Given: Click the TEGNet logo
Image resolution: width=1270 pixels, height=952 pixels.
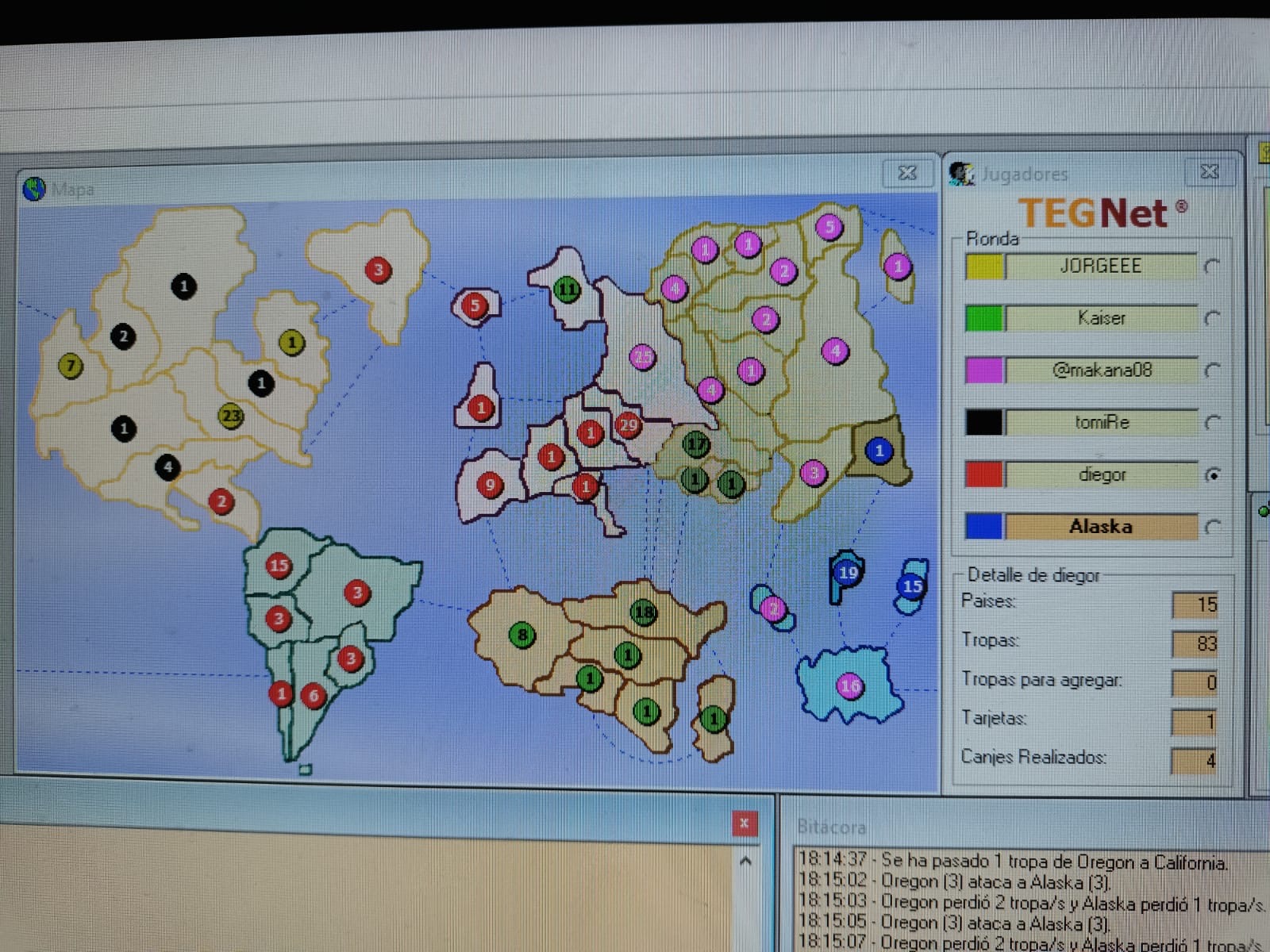Looking at the screenshot, I should coord(1102,213).
